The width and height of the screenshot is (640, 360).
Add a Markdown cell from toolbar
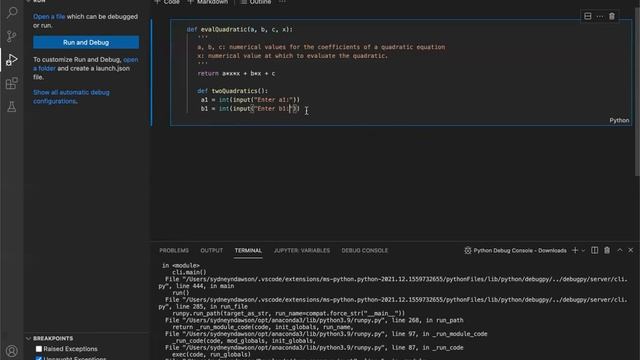(208, 2)
